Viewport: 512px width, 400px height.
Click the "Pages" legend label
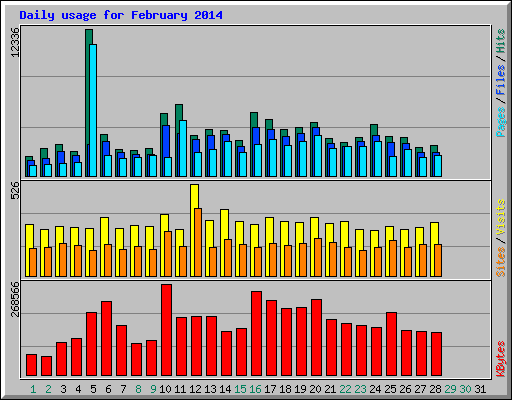pyautogui.click(x=501, y=122)
